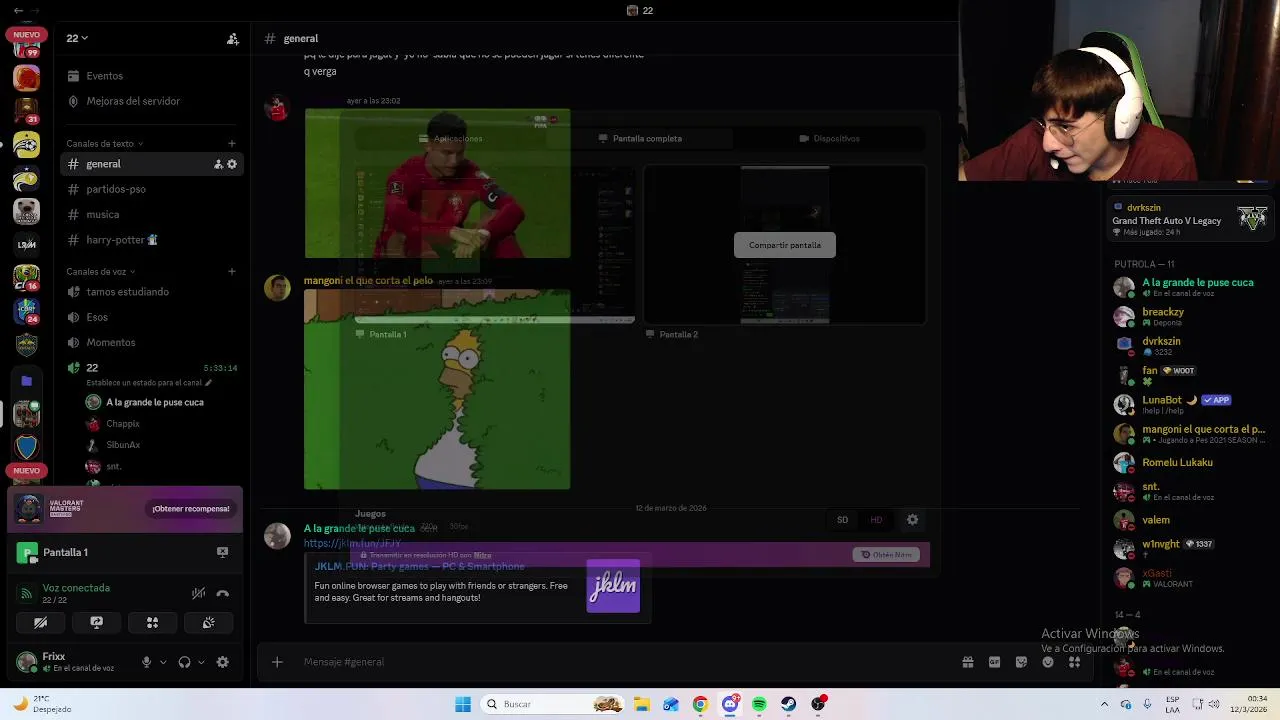Open sticker picker
The height and width of the screenshot is (720, 1280).
coord(1021,662)
